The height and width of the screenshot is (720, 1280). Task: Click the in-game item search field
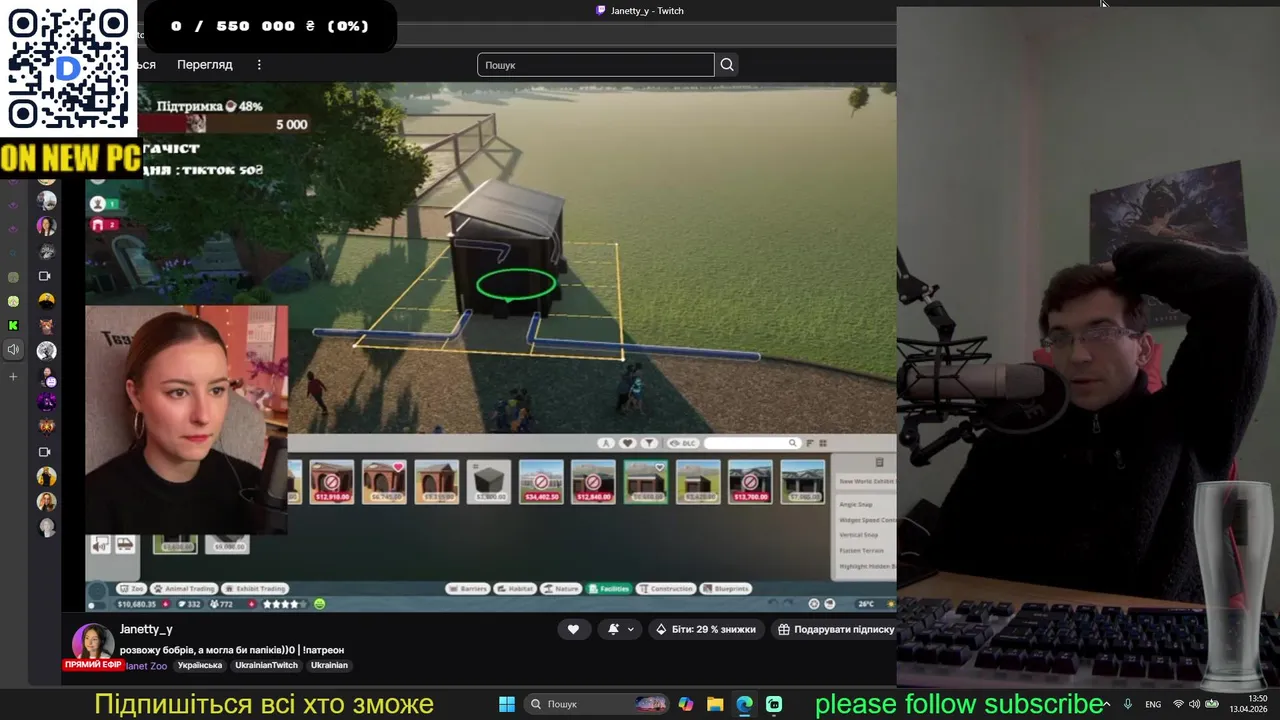coord(751,443)
